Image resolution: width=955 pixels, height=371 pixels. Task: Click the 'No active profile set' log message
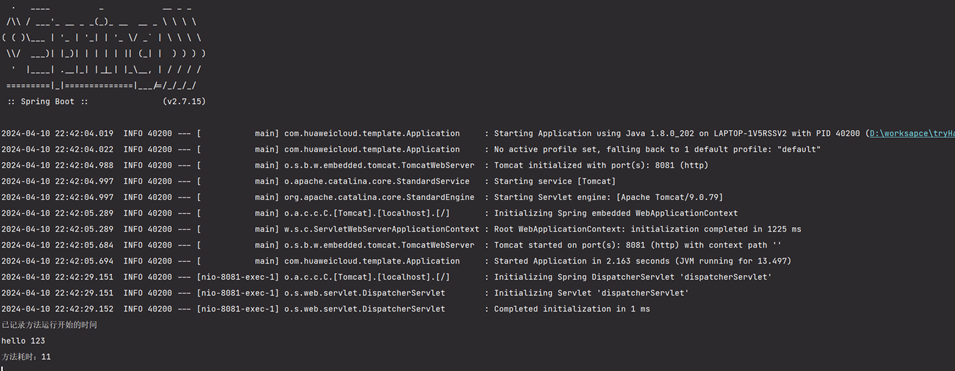[x=657, y=149]
